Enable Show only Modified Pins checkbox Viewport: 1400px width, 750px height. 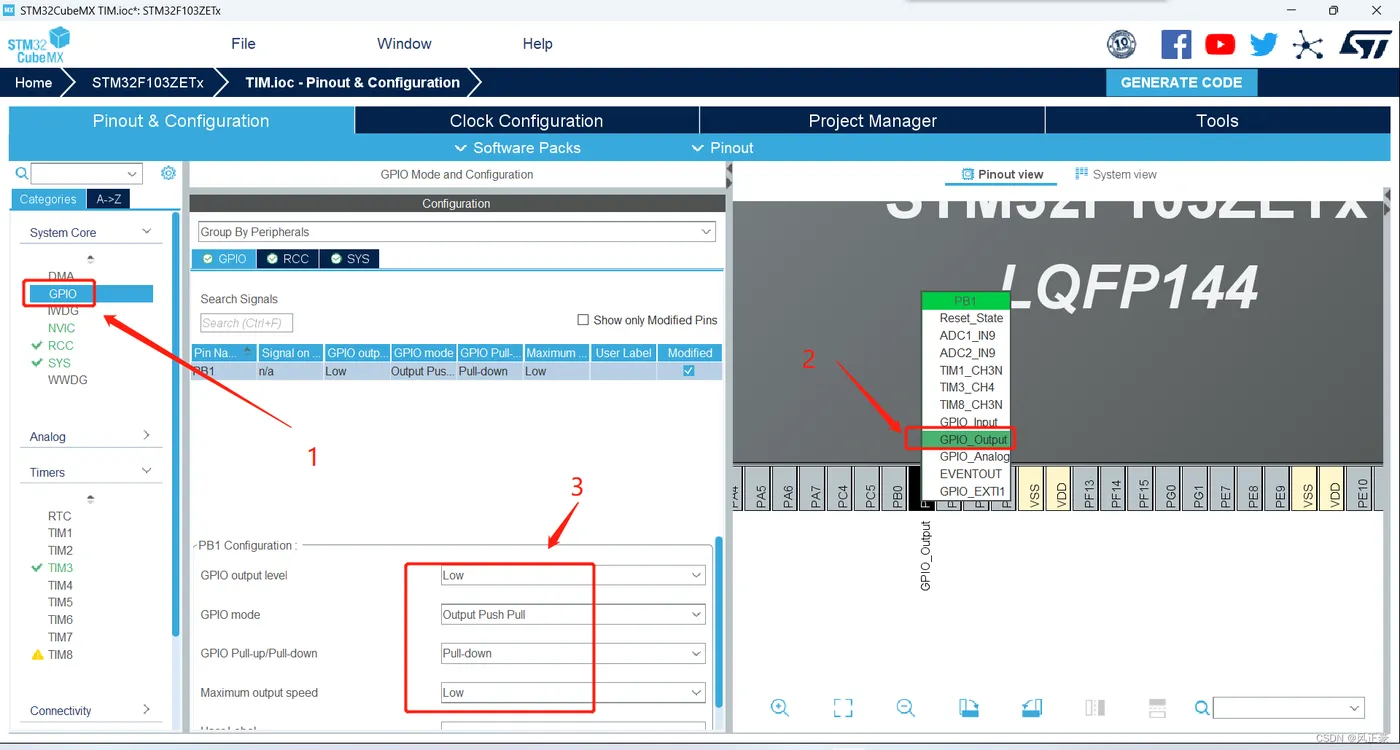pyautogui.click(x=583, y=320)
